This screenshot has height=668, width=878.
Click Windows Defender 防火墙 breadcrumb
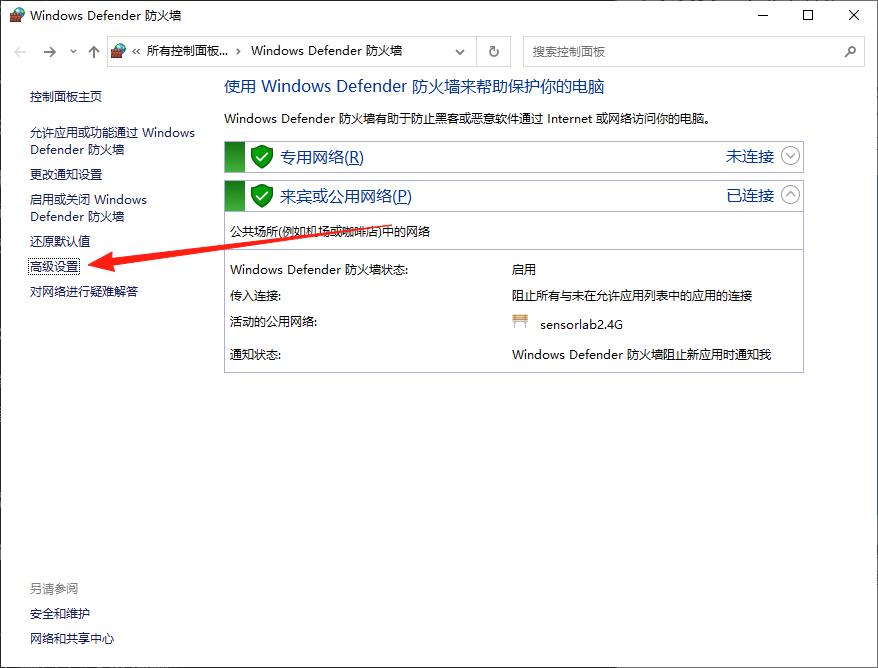(x=326, y=51)
